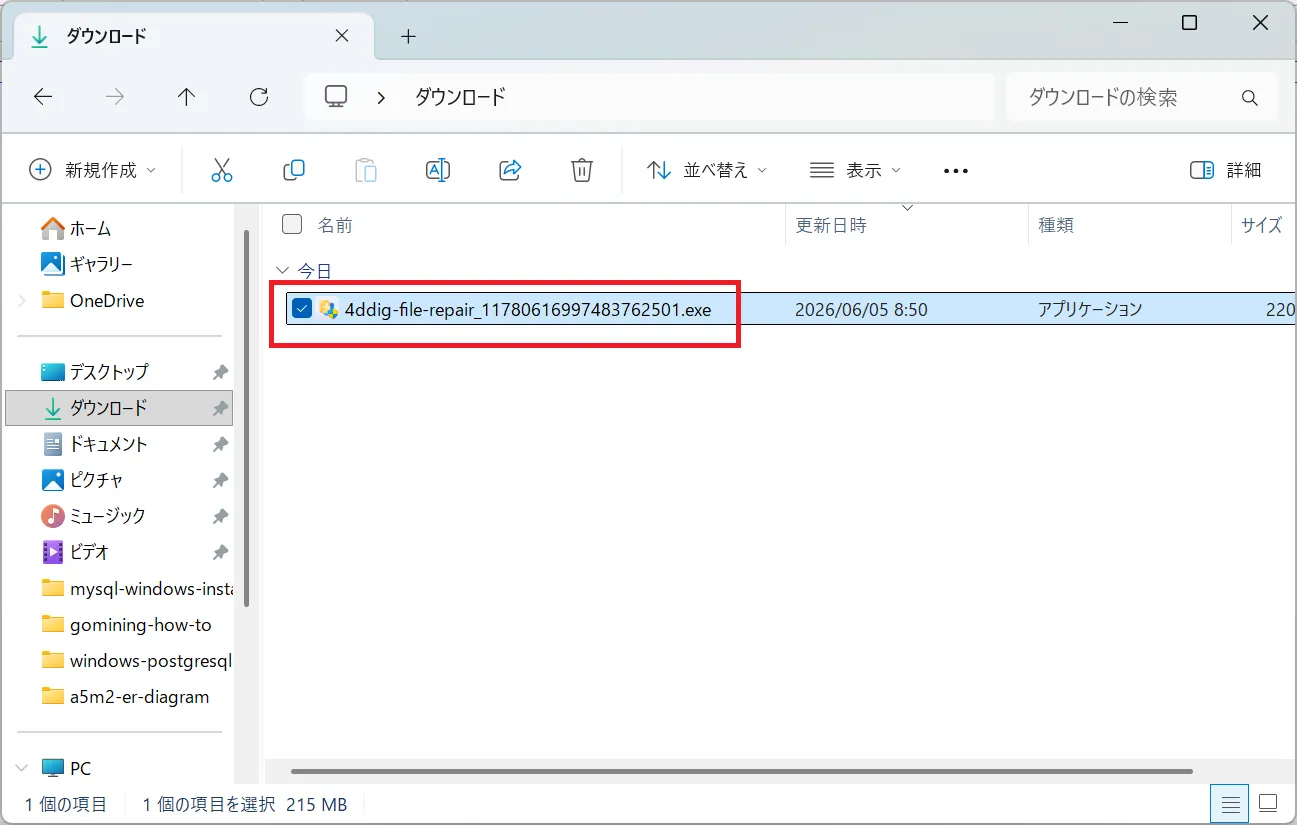Open ミュージック in the sidebar
The height and width of the screenshot is (825, 1297).
click(x=107, y=516)
